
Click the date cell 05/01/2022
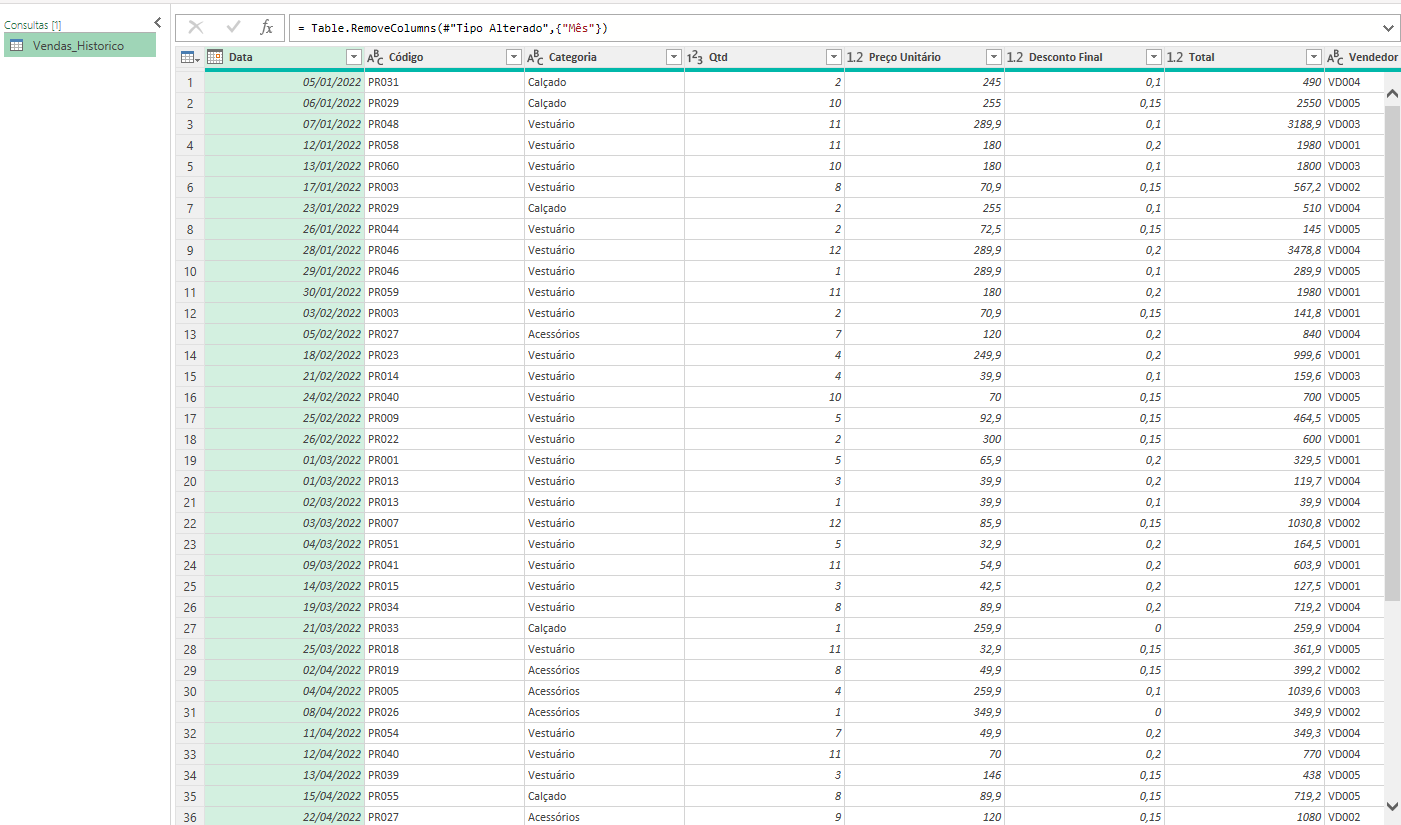point(284,82)
